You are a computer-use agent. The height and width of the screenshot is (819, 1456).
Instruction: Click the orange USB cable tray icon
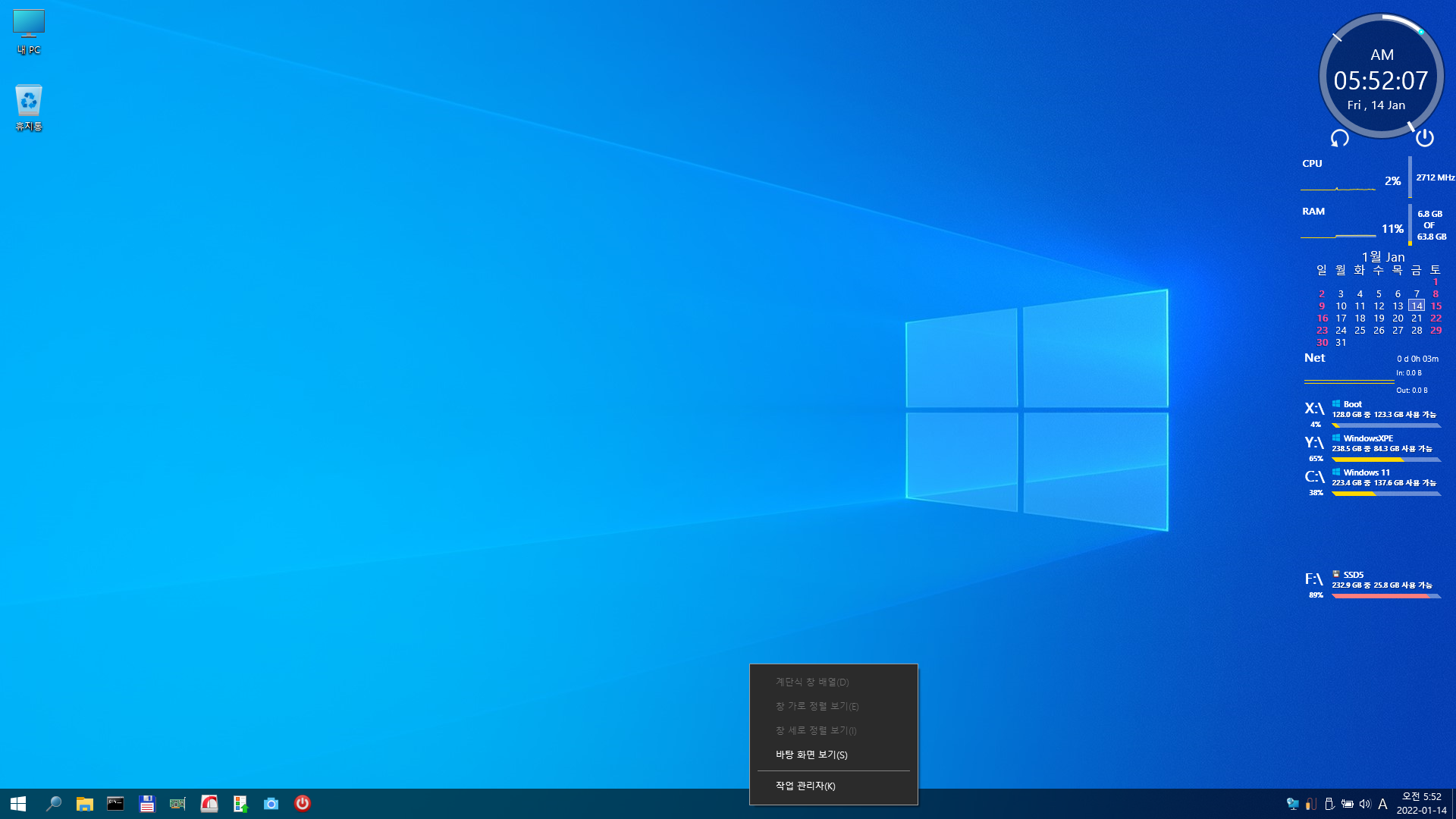[x=1311, y=804]
